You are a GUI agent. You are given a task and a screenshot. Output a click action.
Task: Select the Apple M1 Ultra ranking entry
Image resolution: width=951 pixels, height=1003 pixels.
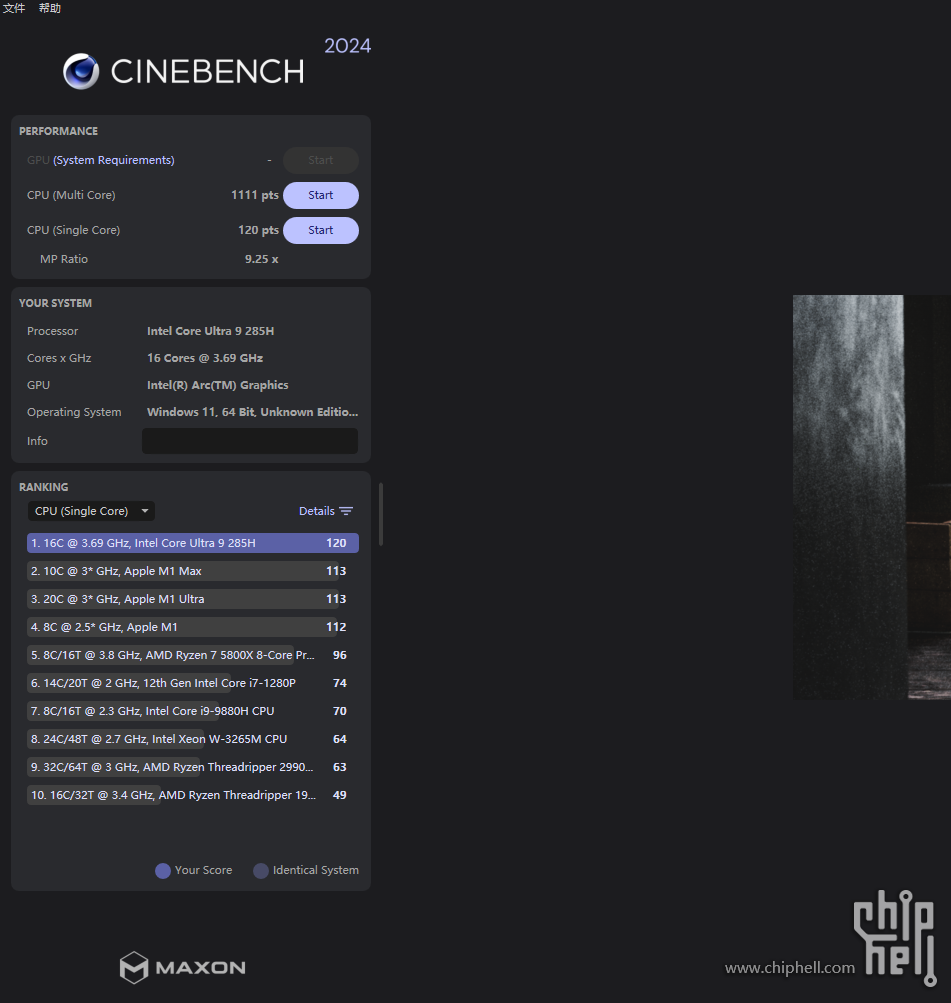tap(193, 599)
